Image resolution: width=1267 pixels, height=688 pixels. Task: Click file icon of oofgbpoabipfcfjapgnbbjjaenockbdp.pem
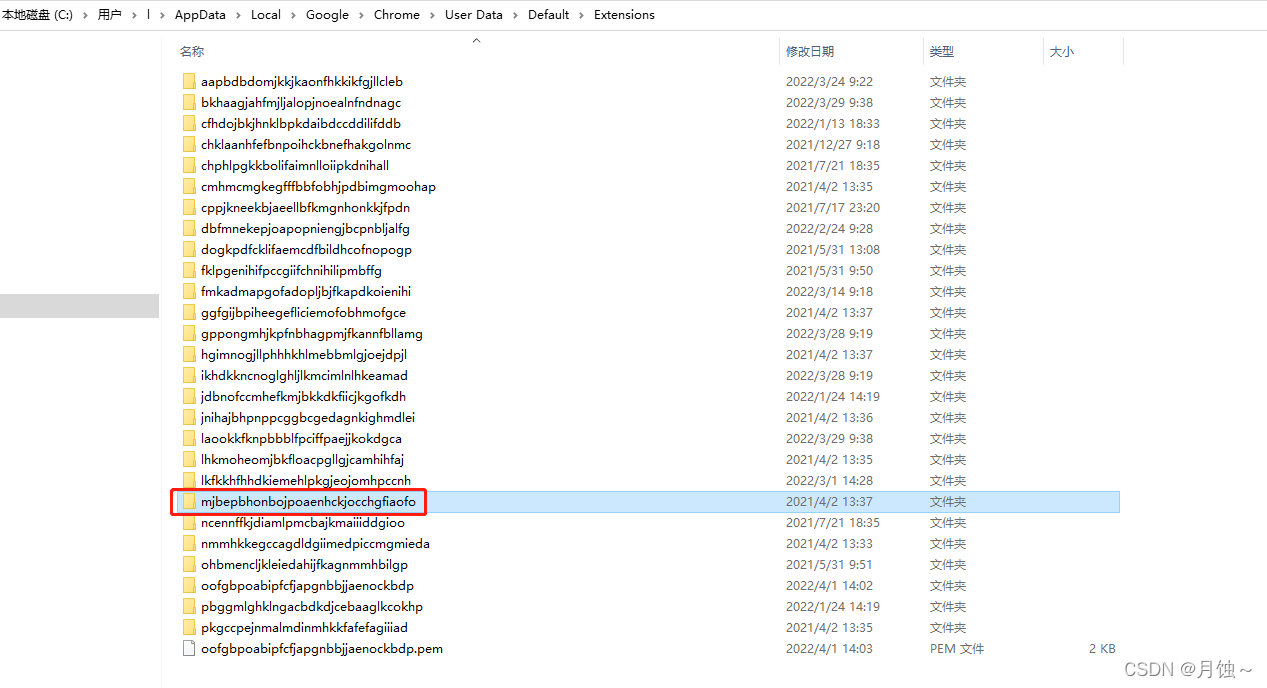click(189, 649)
